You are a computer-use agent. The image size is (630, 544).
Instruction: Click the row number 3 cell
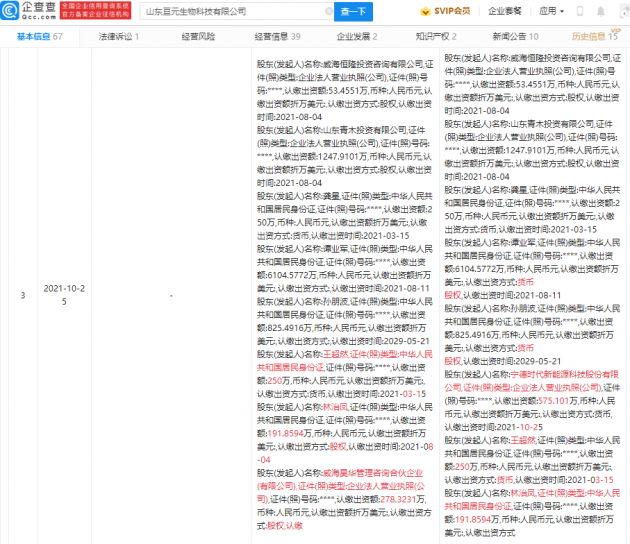(23, 295)
